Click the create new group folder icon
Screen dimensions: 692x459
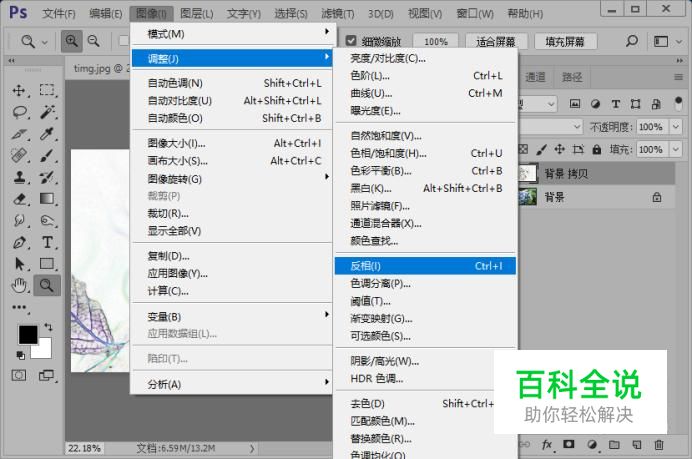point(614,444)
